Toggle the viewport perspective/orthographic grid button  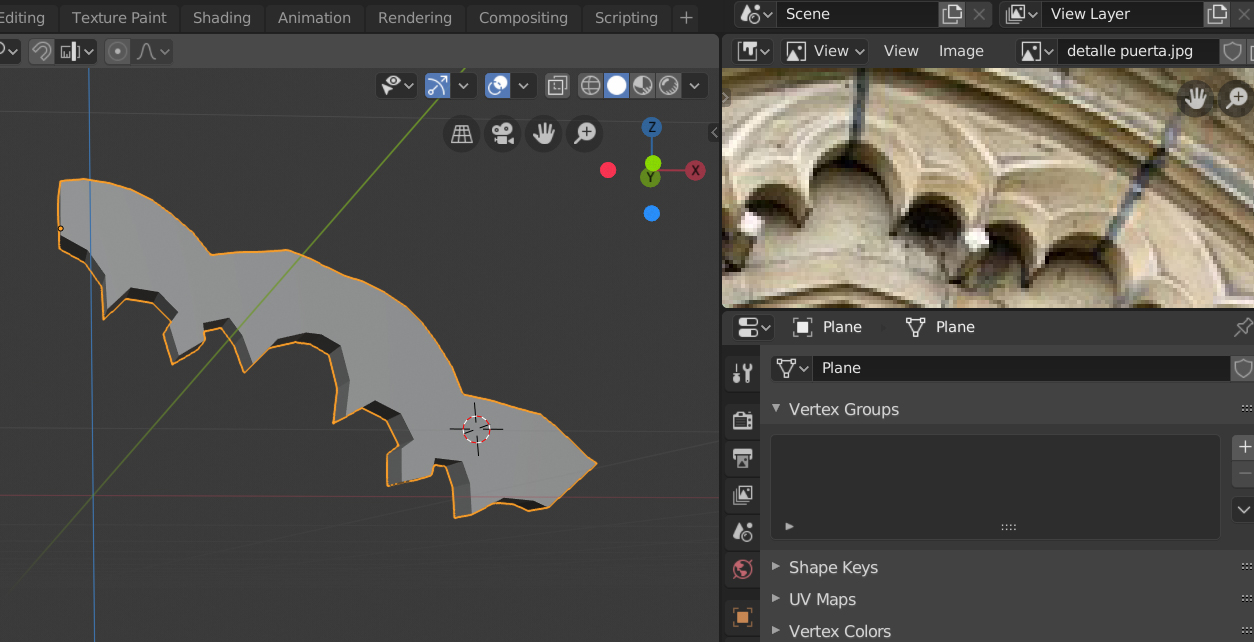pyautogui.click(x=461, y=133)
